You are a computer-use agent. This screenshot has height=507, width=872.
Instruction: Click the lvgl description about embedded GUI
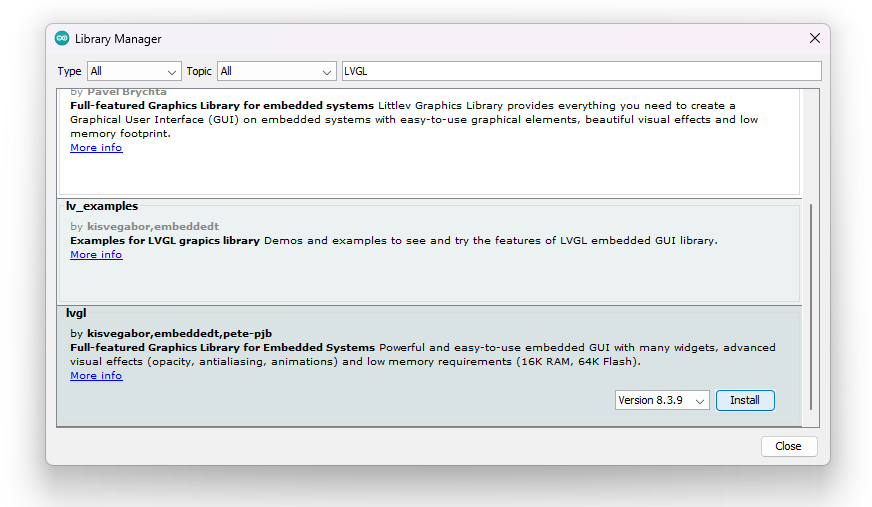422,354
